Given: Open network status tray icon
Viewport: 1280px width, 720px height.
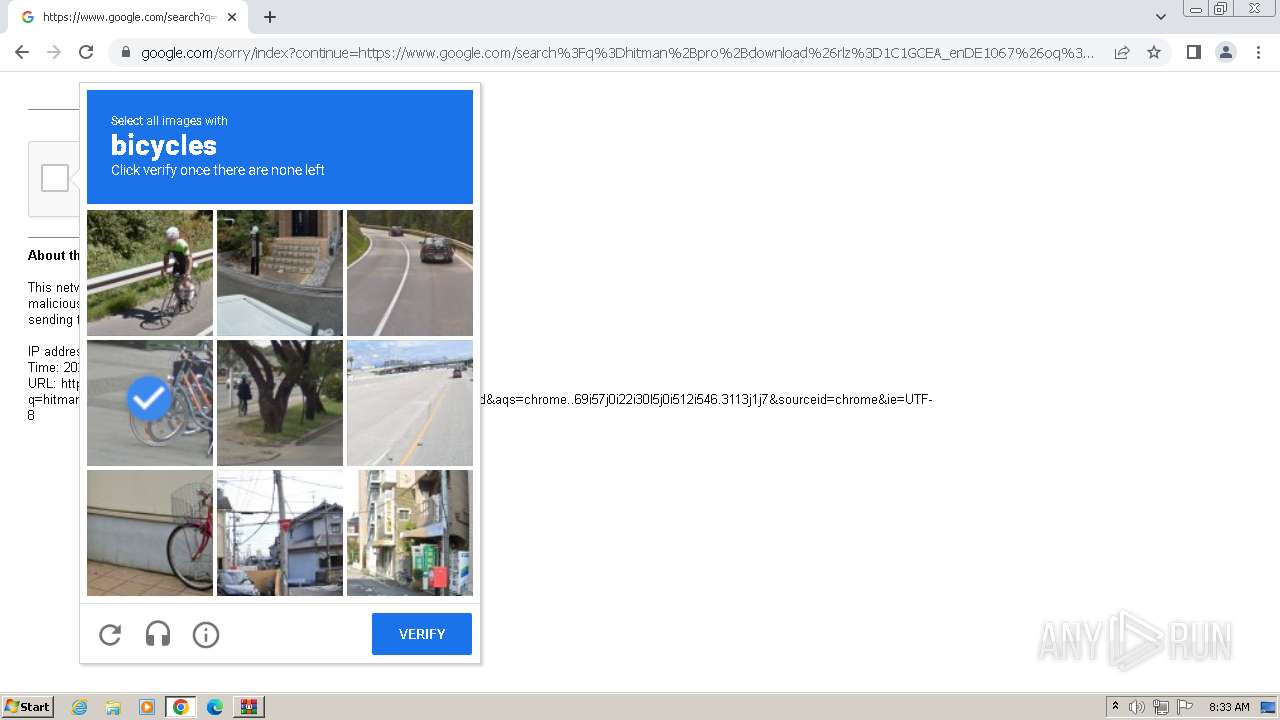Looking at the screenshot, I should click(x=1161, y=707).
